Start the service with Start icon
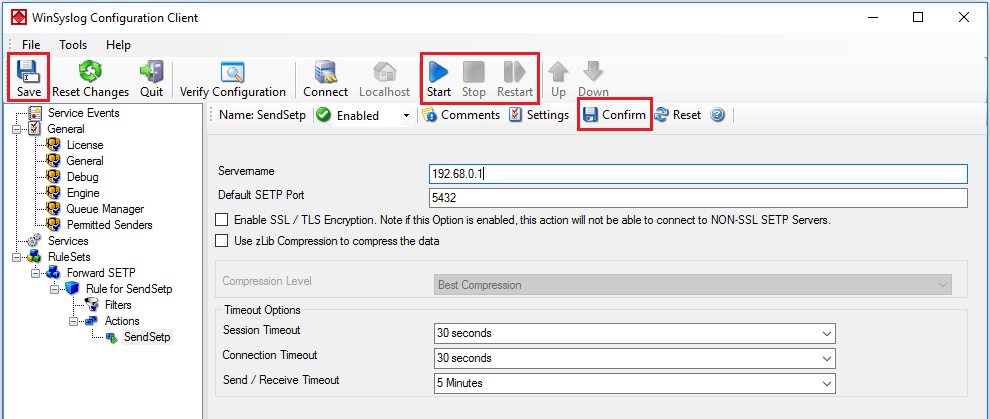Viewport: 990px width, 419px height. (438, 72)
